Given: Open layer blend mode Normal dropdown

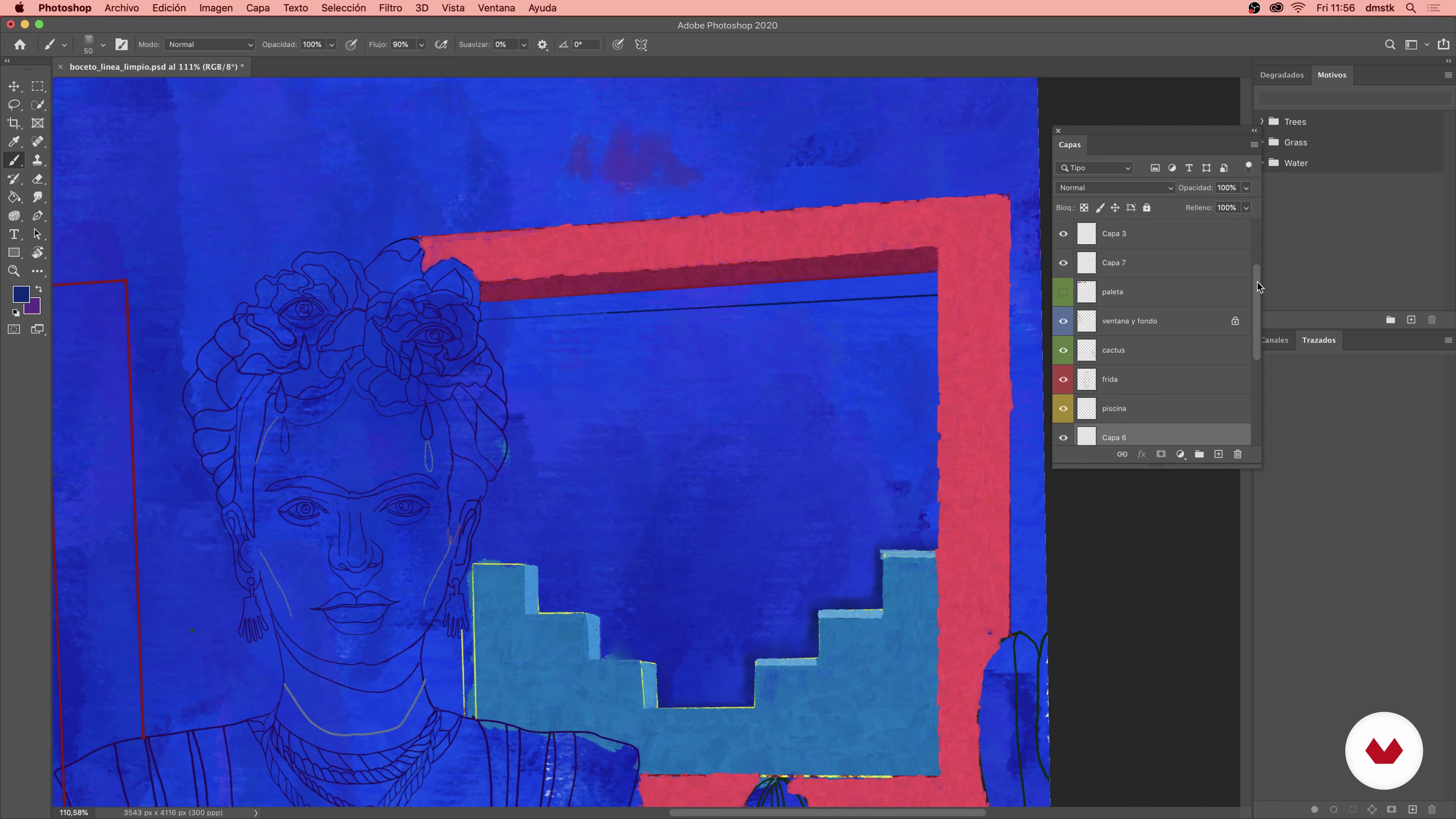Looking at the screenshot, I should pyautogui.click(x=1115, y=188).
